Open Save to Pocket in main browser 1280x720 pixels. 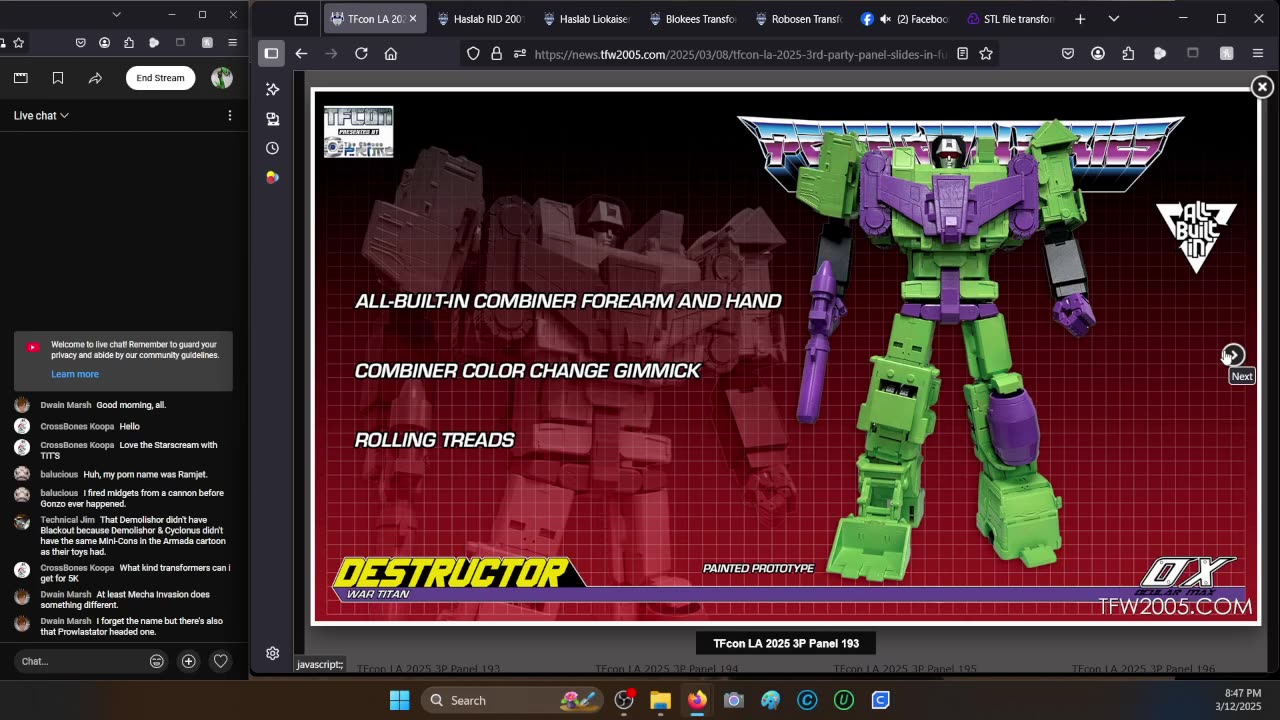click(x=1068, y=54)
